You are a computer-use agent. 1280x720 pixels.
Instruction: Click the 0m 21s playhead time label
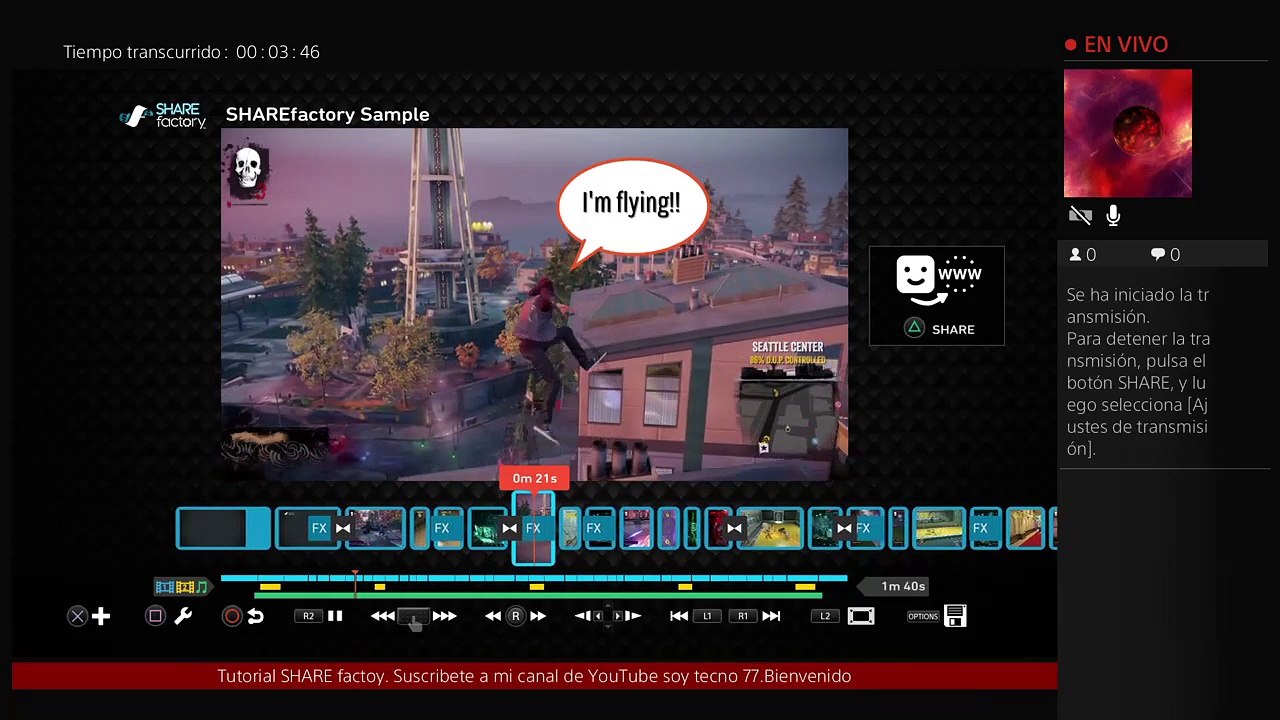[535, 478]
